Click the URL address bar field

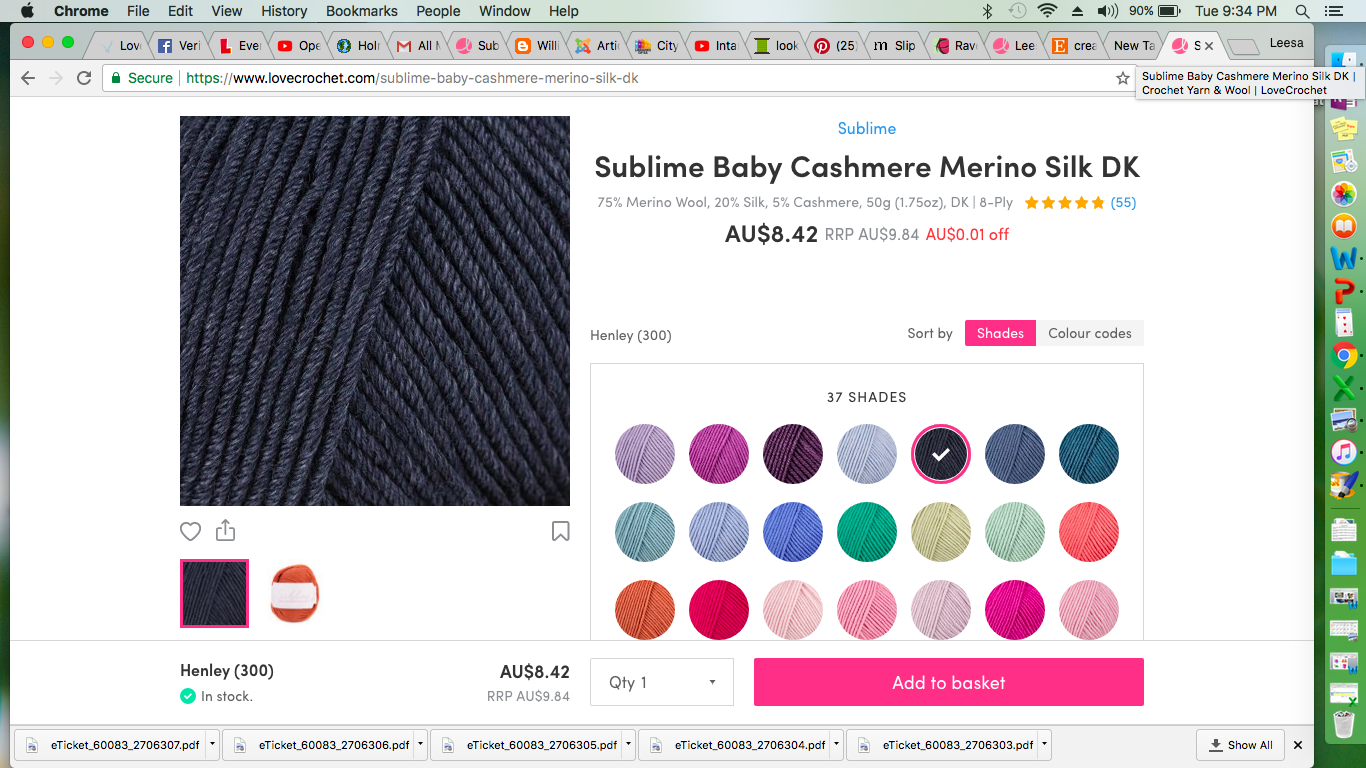(620, 78)
